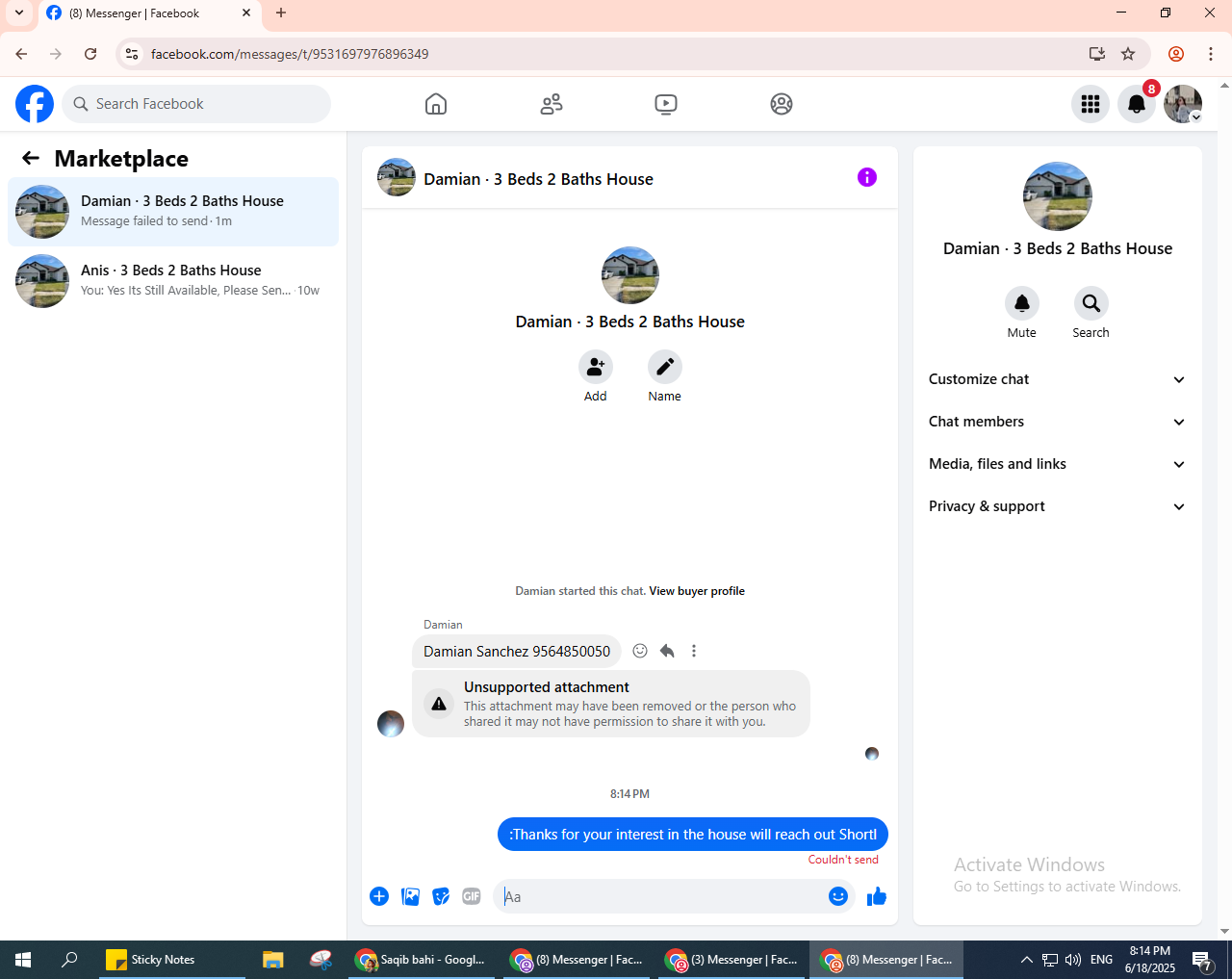Choose a sticker in the composer
Image resolution: width=1232 pixels, height=979 pixels.
tap(441, 896)
